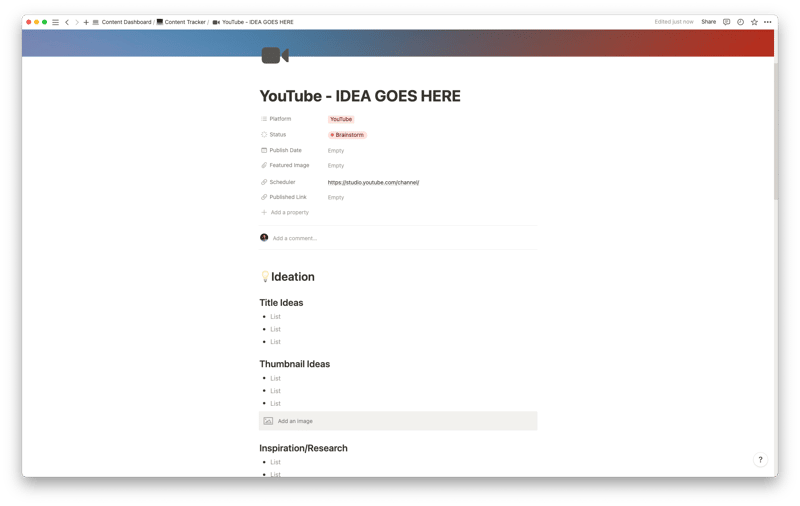Image resolution: width=800 pixels, height=506 pixels.
Task: Set the empty Publish Date value
Action: 336,150
